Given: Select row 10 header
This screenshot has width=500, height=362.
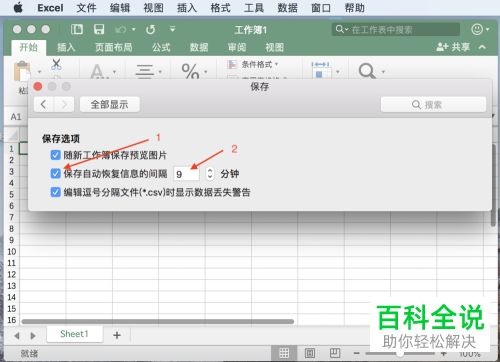Looking at the screenshot, I should (12, 251).
